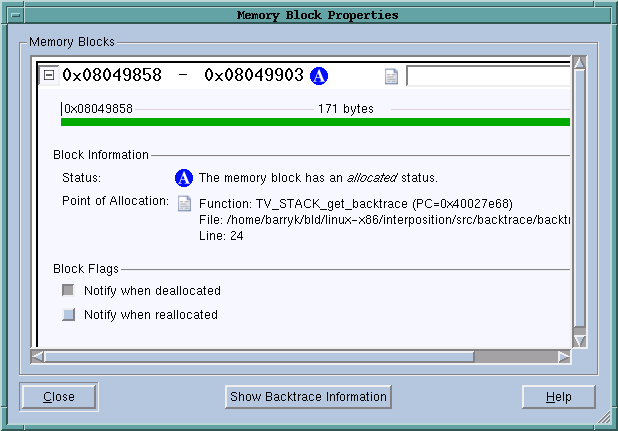
Task: Click the vertical scrollbar down arrow
Action: tap(578, 340)
